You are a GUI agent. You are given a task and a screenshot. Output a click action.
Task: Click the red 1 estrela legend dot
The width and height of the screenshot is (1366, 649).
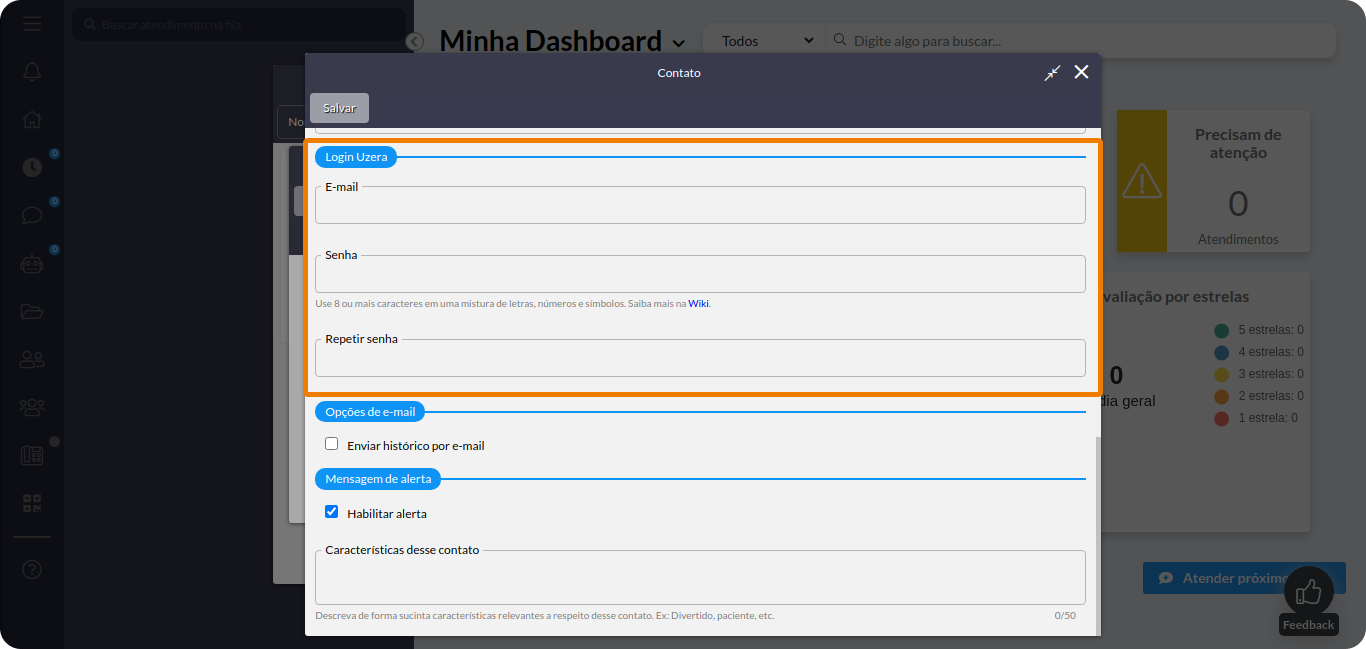coord(1221,418)
